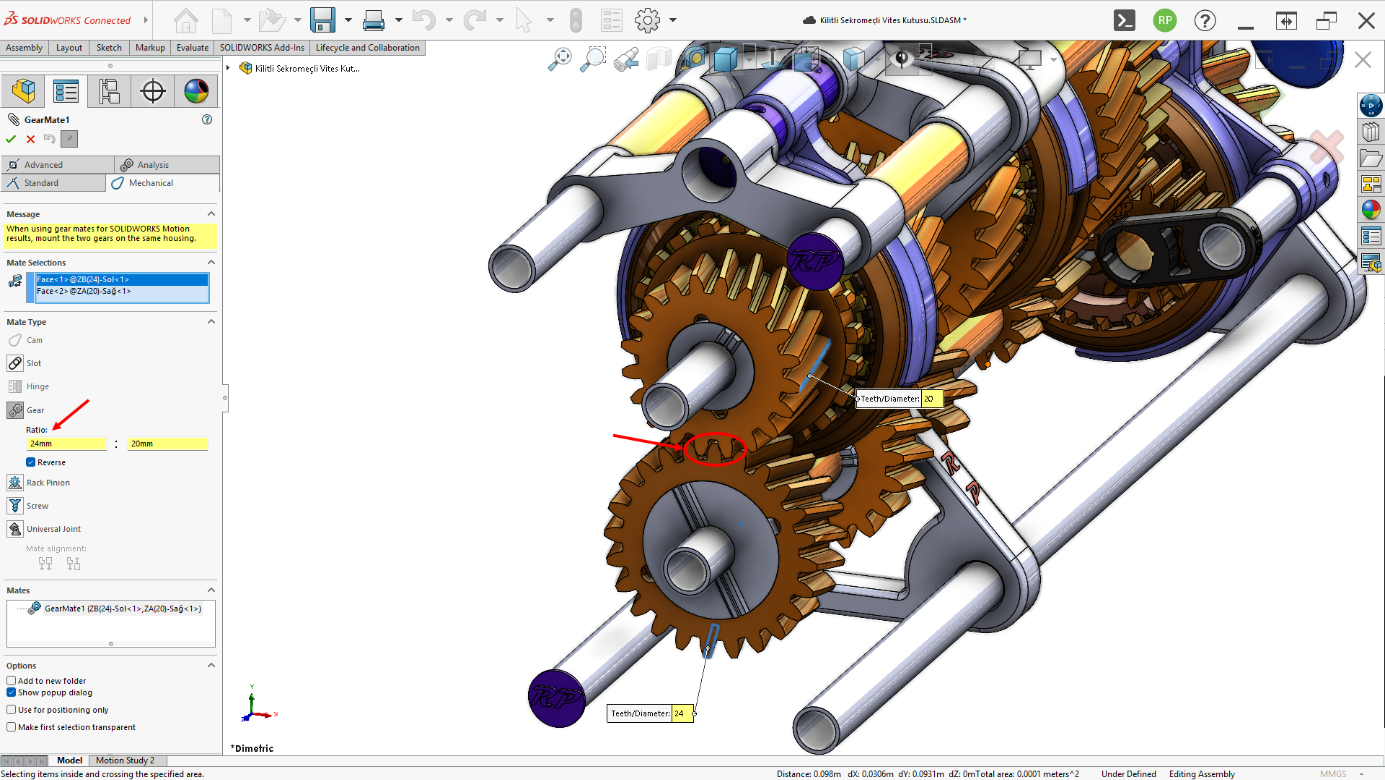Accept GearMate1 with green checkmark
The height and width of the screenshot is (780, 1385).
click(x=11, y=139)
